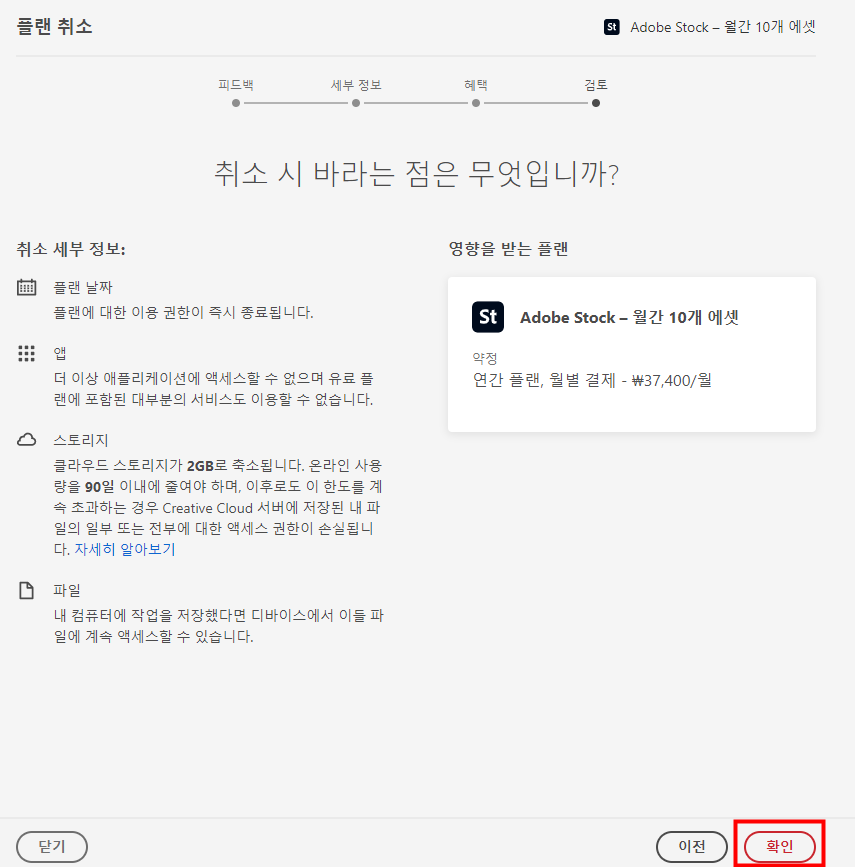Click the cloud icon beside 스토리지
Image resolution: width=855 pixels, height=867 pixels.
[x=27, y=440]
